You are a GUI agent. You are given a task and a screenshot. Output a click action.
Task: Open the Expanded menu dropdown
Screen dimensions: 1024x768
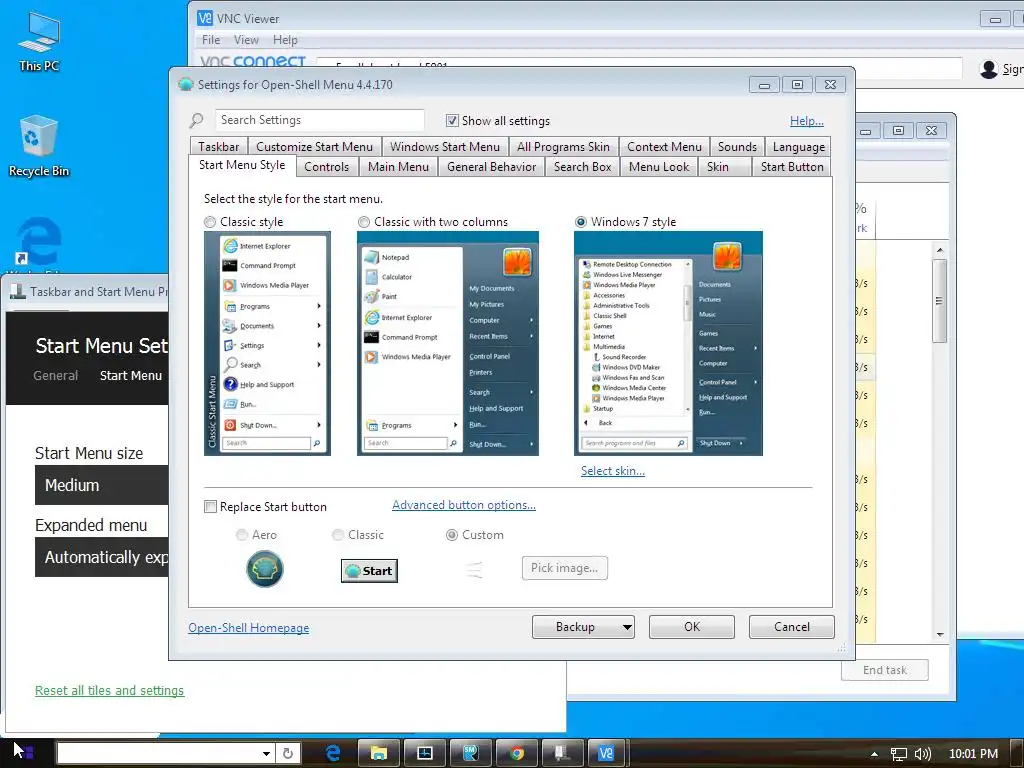pyautogui.click(x=101, y=557)
